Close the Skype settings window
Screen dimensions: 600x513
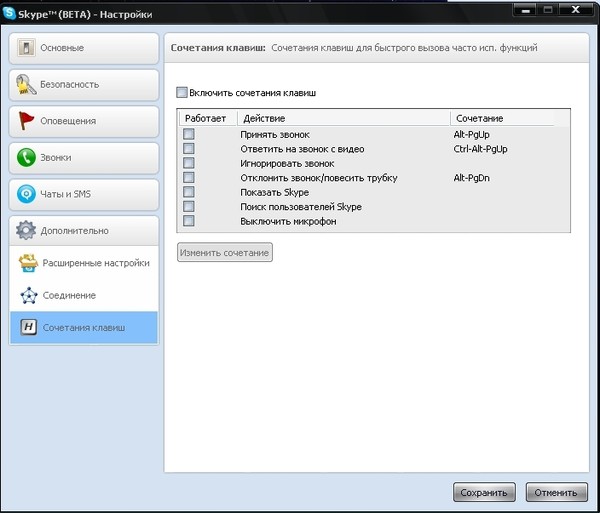pos(575,10)
